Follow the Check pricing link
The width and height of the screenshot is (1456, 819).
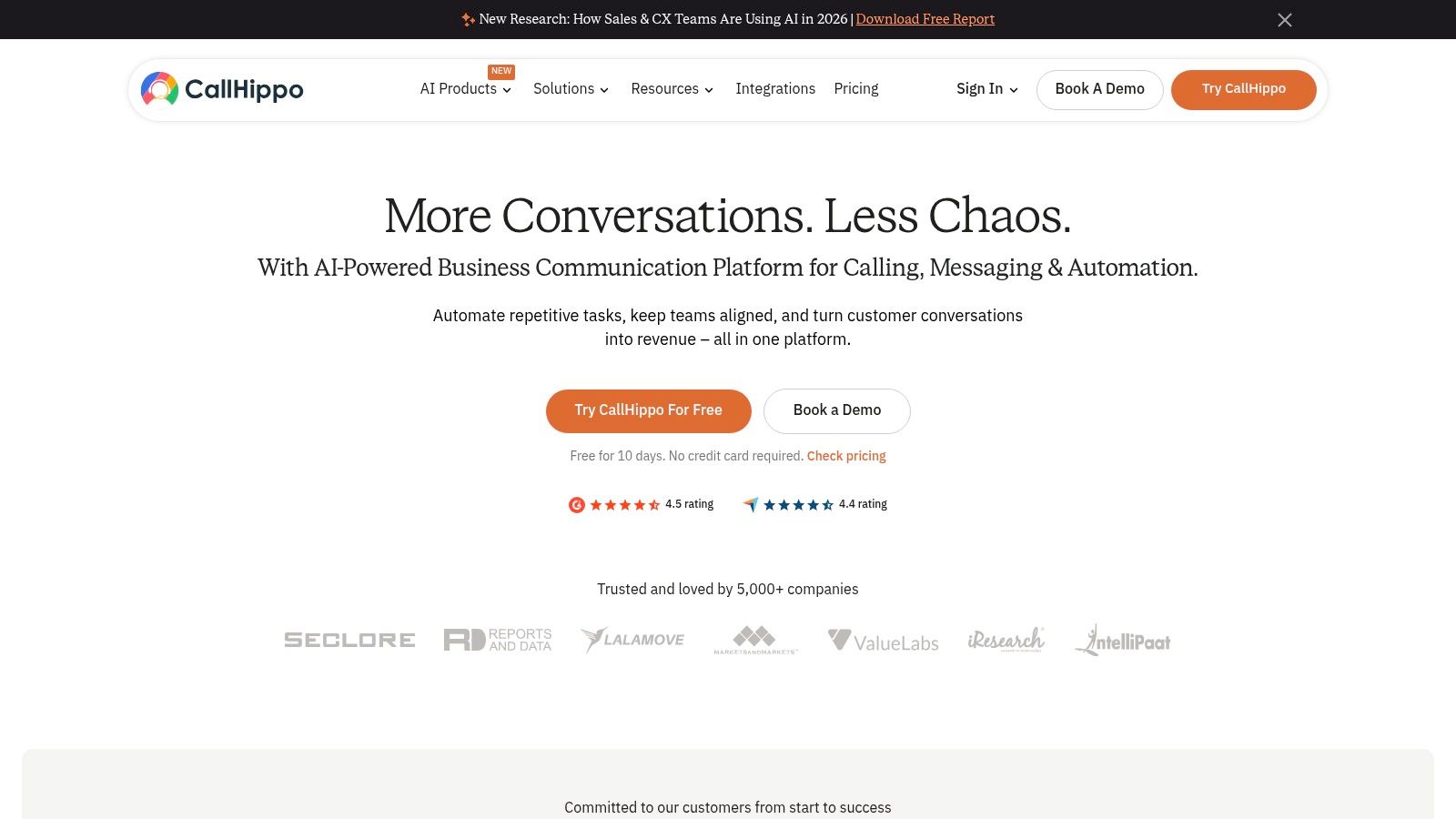coord(846,456)
